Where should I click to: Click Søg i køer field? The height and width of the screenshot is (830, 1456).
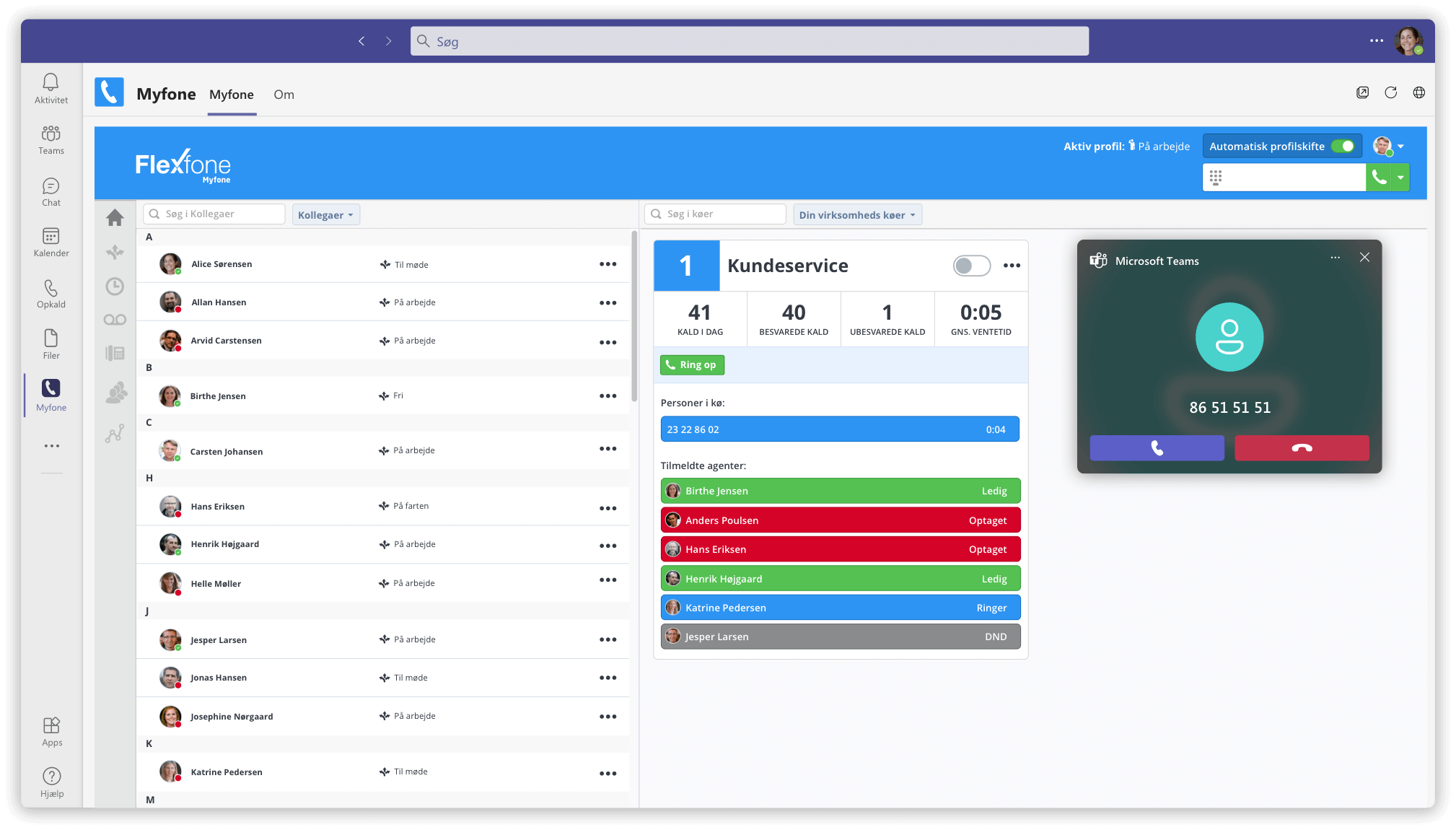(715, 214)
